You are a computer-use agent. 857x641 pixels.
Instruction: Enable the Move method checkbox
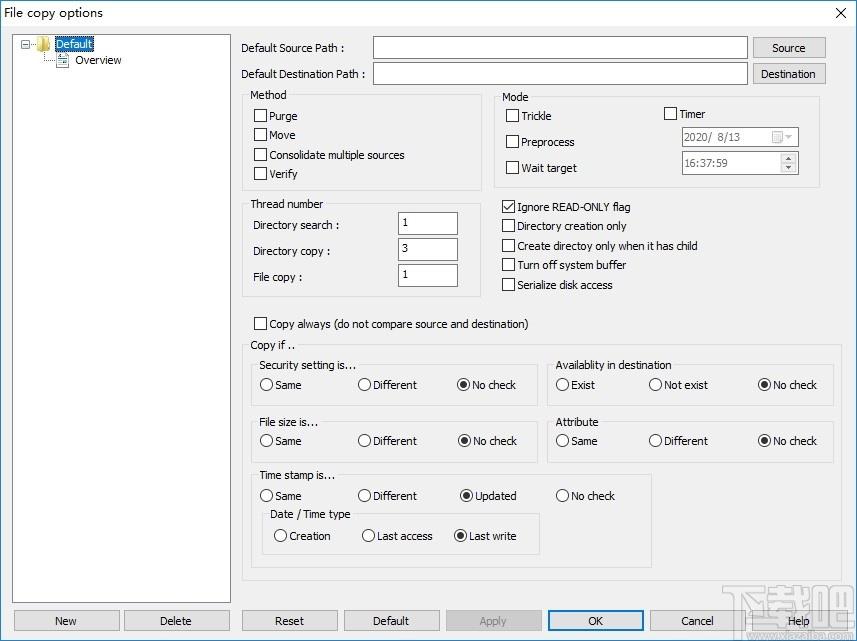(x=260, y=135)
